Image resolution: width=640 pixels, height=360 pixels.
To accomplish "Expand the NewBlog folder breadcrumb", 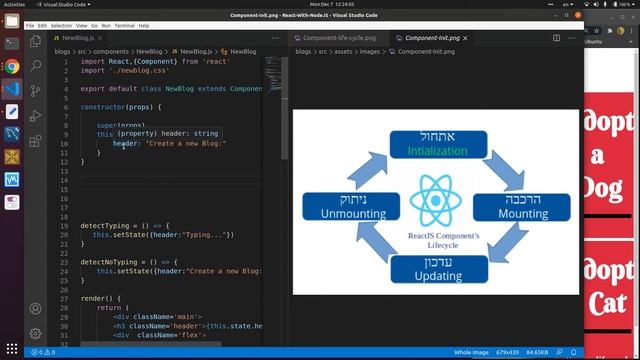I will pyautogui.click(x=149, y=52).
